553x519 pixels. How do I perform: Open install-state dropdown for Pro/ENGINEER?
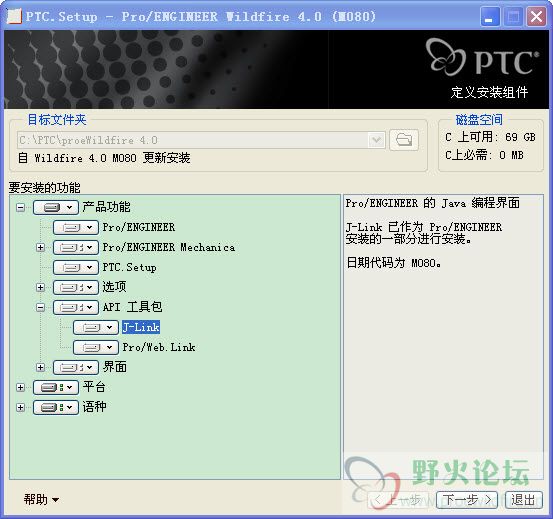point(76,227)
